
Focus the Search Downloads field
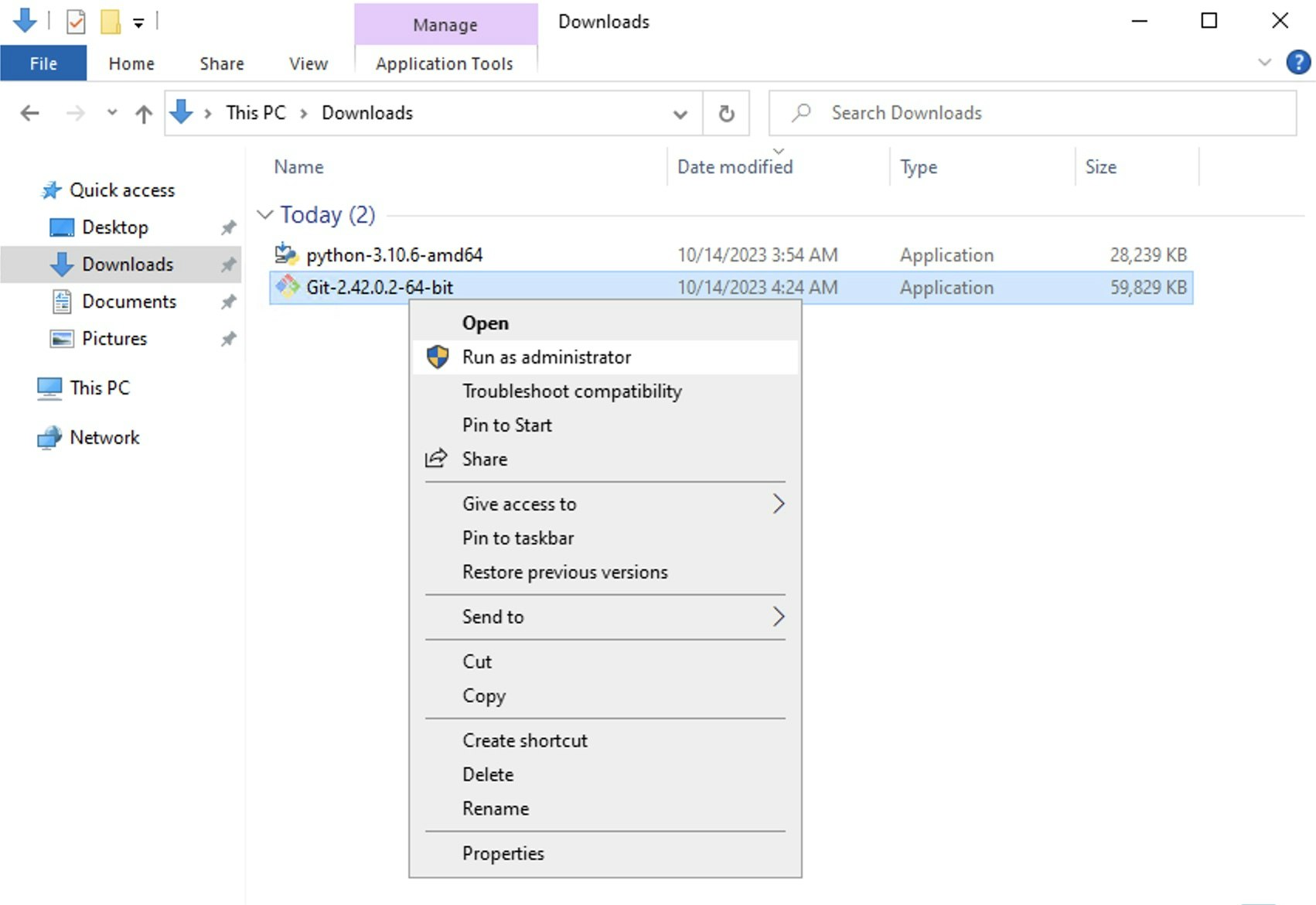[x=1032, y=113]
